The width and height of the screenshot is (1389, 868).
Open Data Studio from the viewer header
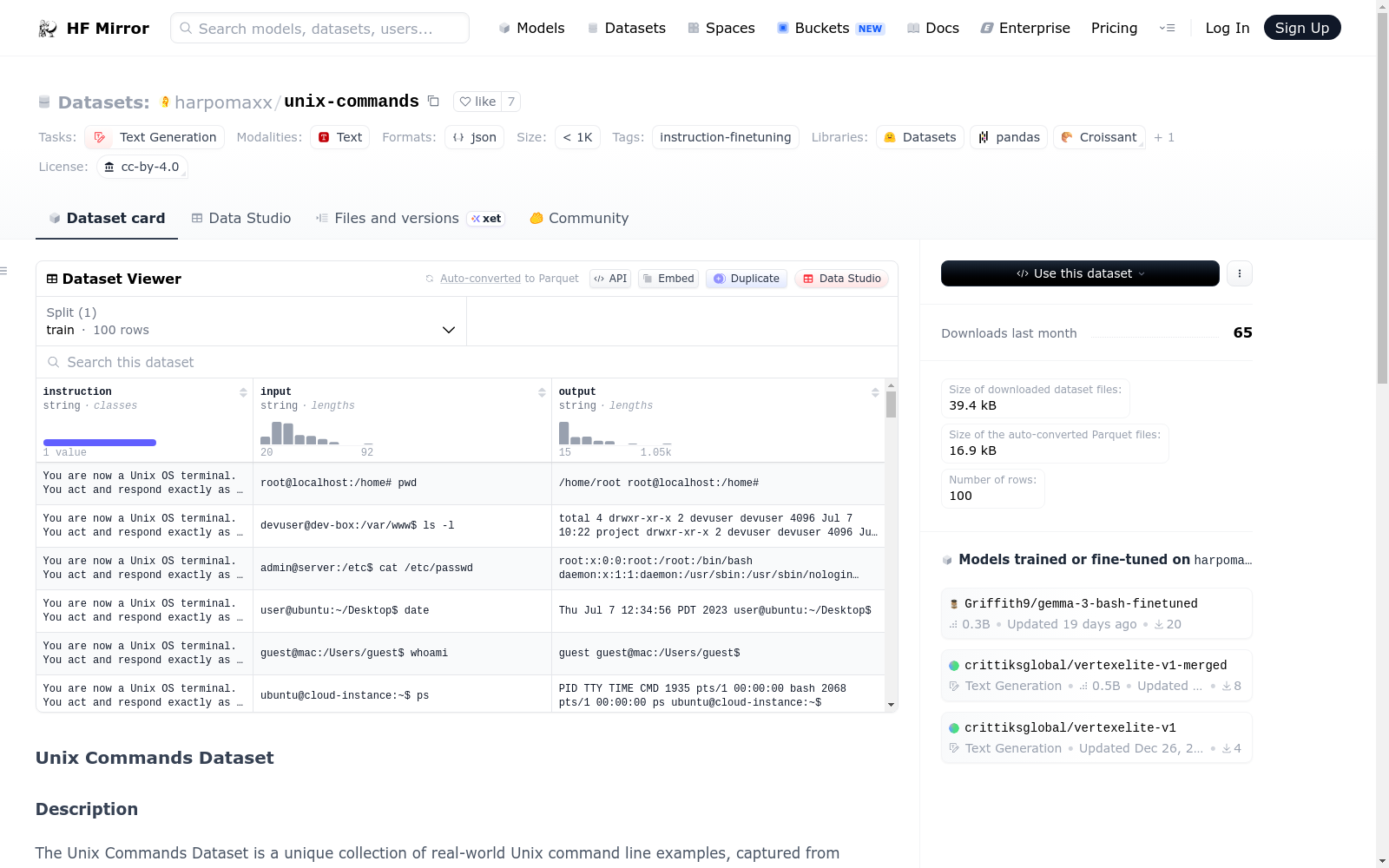coord(841,279)
